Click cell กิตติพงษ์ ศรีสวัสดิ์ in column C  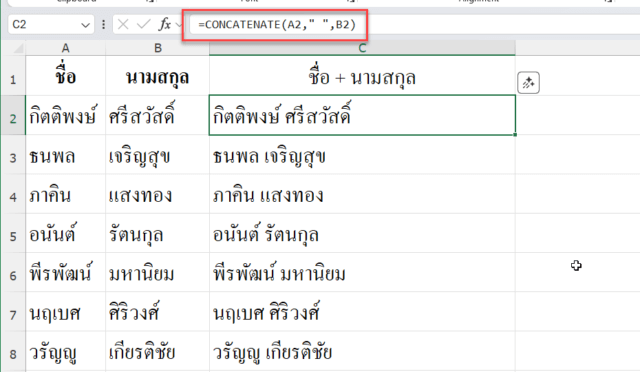[362, 116]
